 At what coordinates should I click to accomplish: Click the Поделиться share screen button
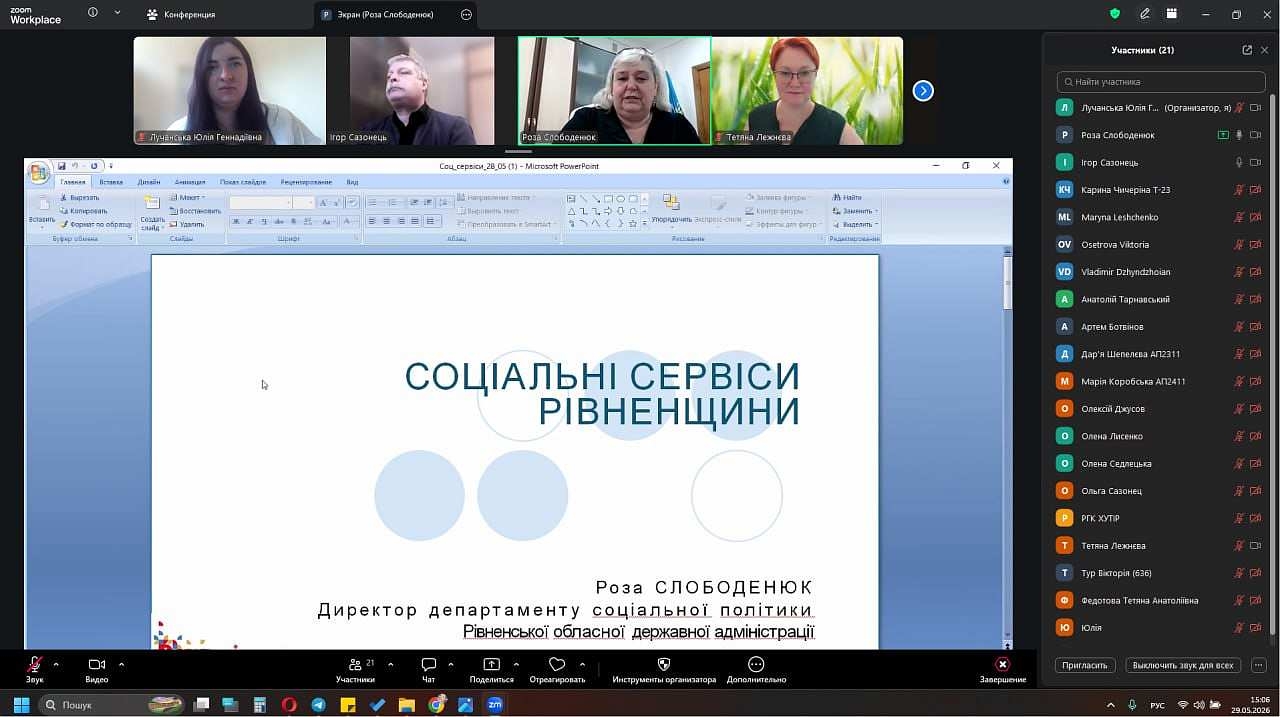point(491,669)
